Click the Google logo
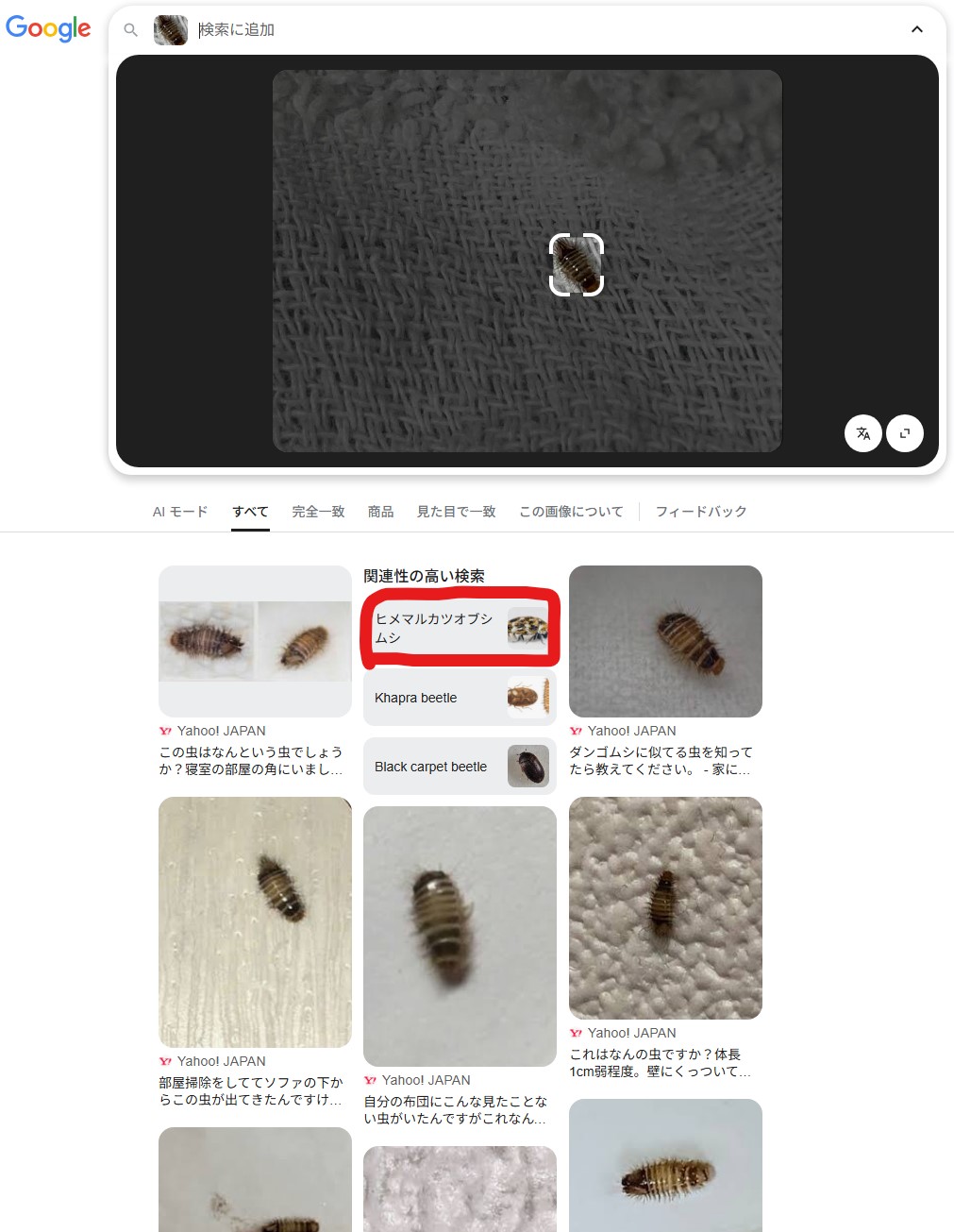This screenshot has width=954, height=1232. click(x=48, y=28)
